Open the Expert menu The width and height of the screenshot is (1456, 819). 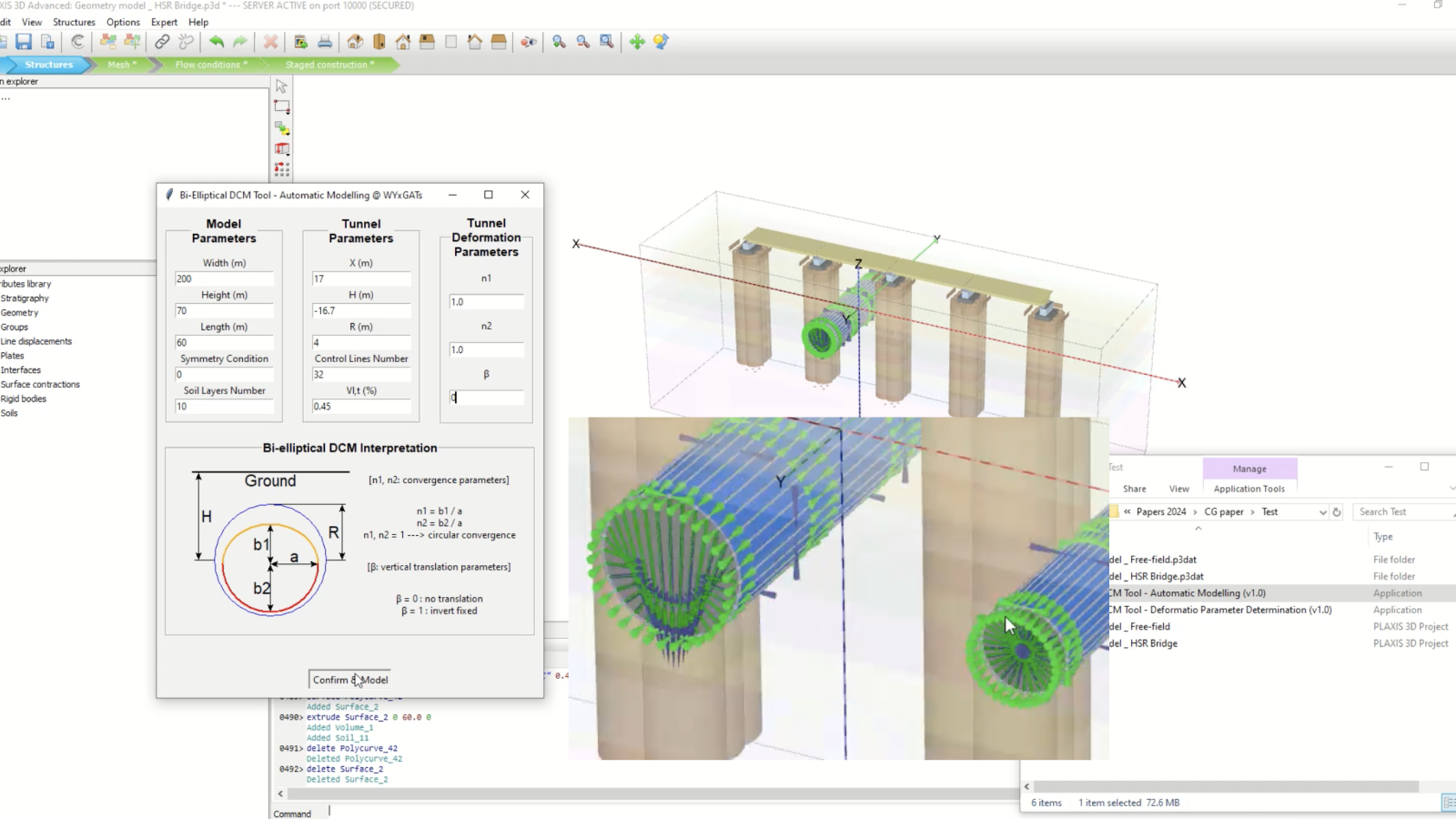pos(165,22)
